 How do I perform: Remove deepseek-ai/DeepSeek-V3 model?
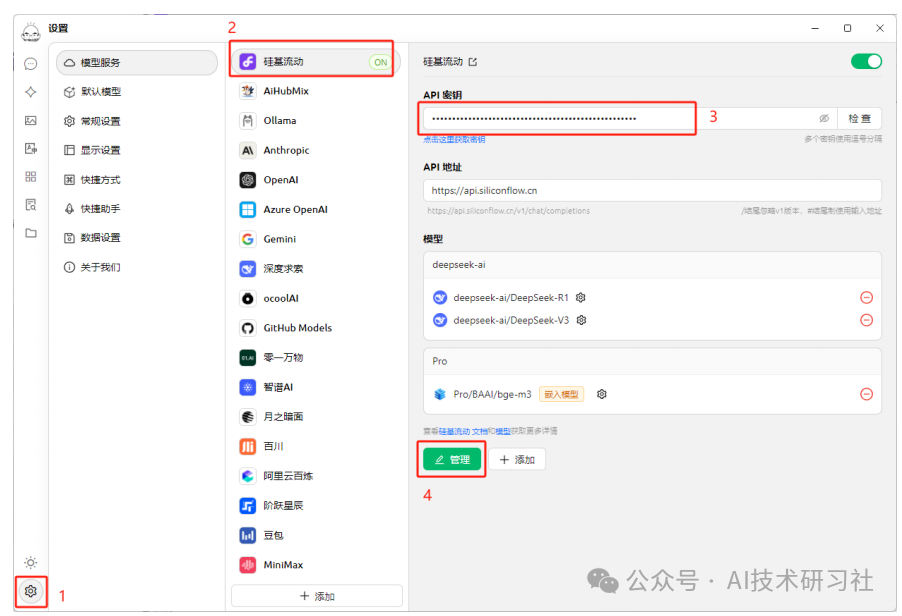point(866,320)
